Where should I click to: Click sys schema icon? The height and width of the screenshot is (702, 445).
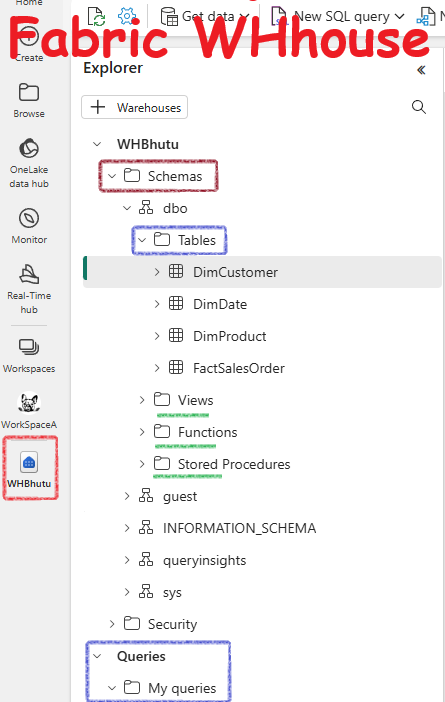click(x=146, y=591)
